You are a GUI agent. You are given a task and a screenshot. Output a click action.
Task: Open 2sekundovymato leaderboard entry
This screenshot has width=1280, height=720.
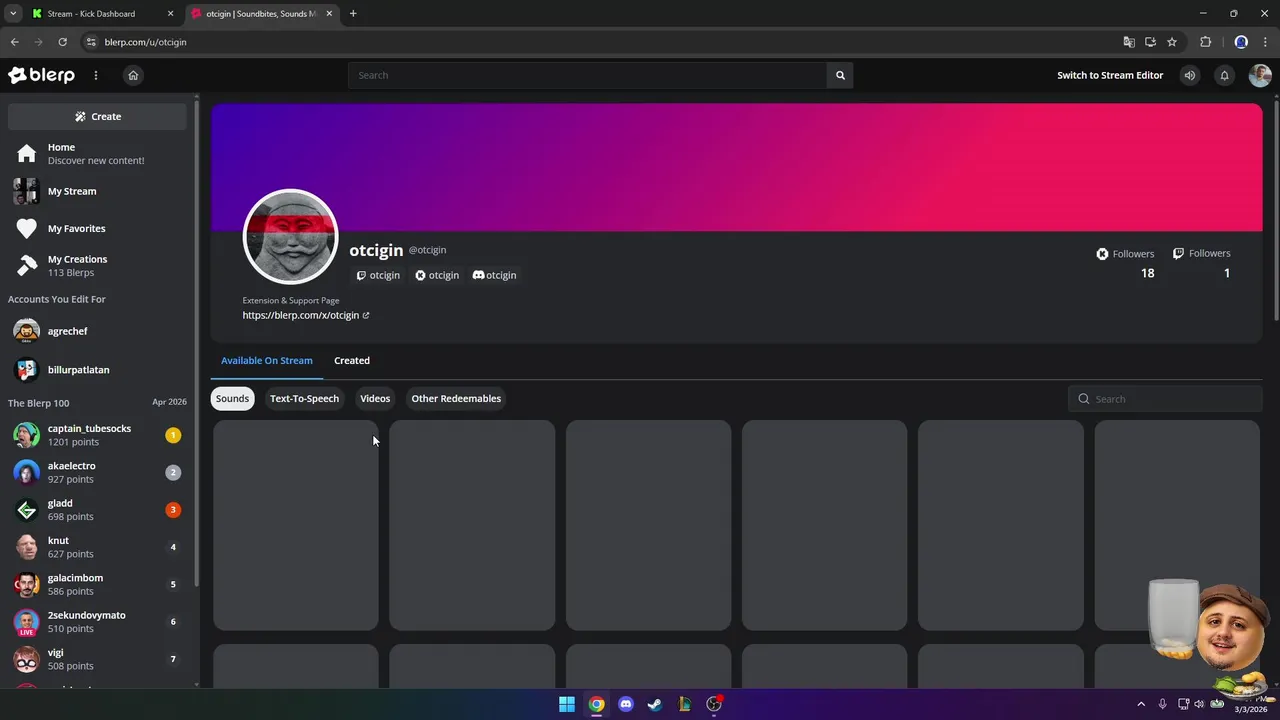point(97,622)
